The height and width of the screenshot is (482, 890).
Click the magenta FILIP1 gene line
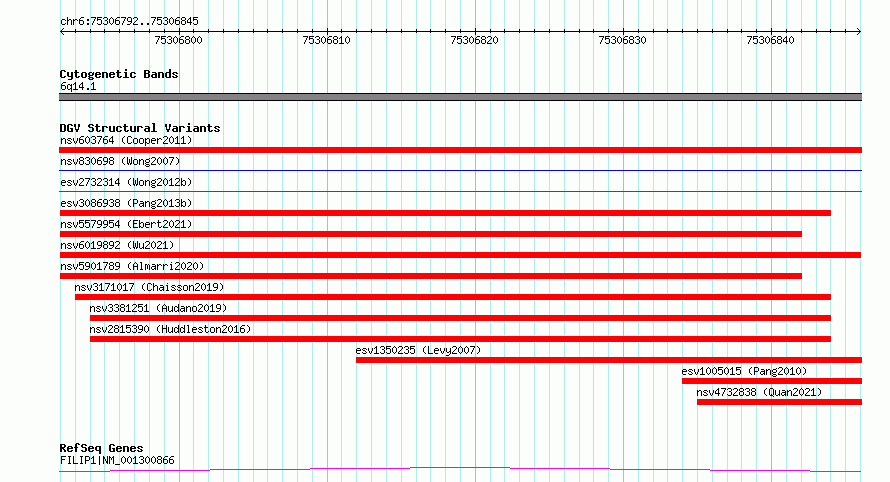click(460, 470)
